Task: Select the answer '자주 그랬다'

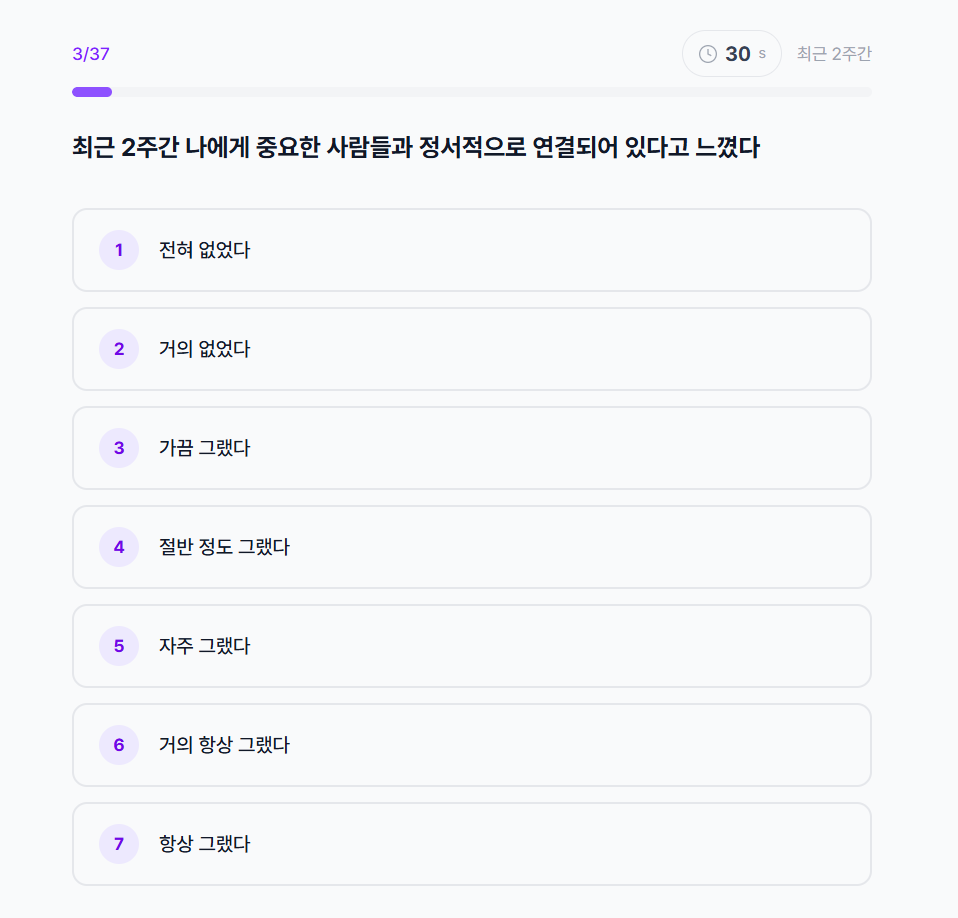Action: pos(471,646)
